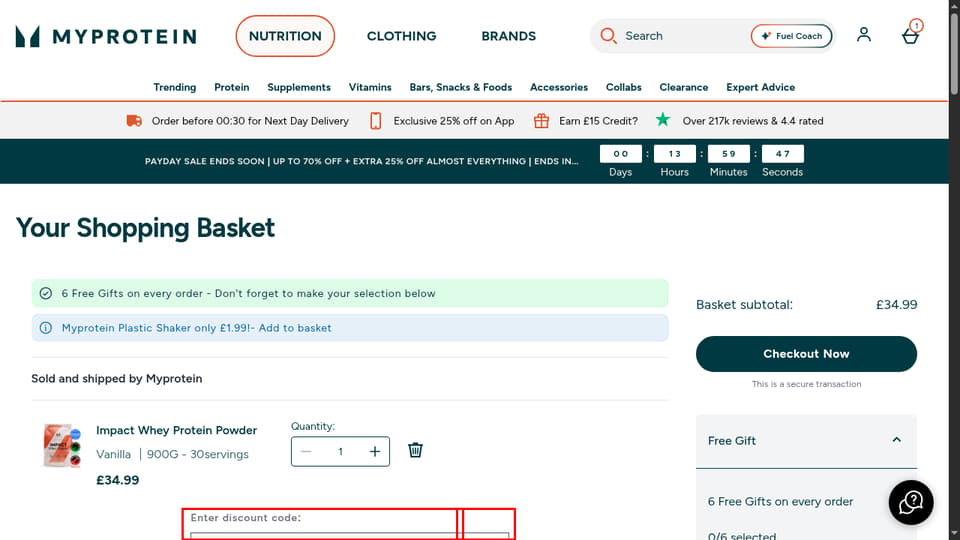Open the Protein menu
This screenshot has width=960, height=540.
[x=231, y=87]
